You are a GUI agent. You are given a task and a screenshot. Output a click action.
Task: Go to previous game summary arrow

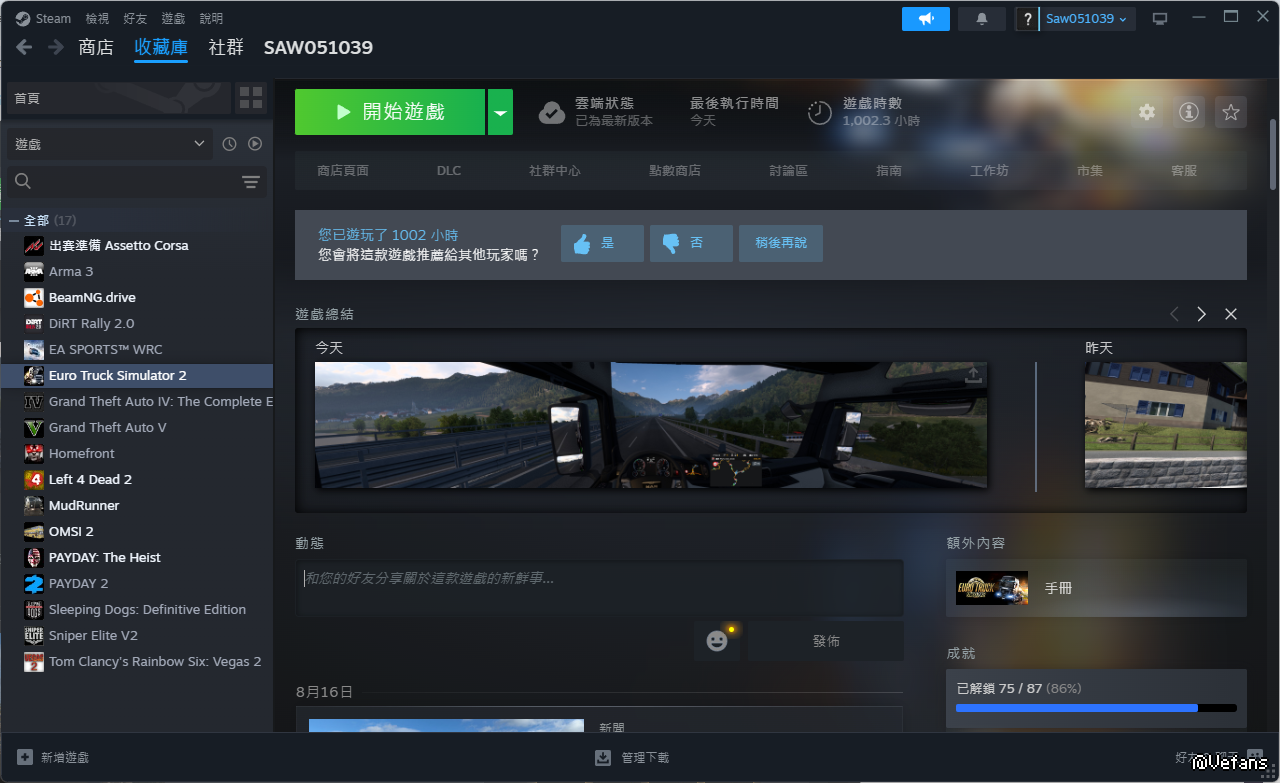[1174, 314]
